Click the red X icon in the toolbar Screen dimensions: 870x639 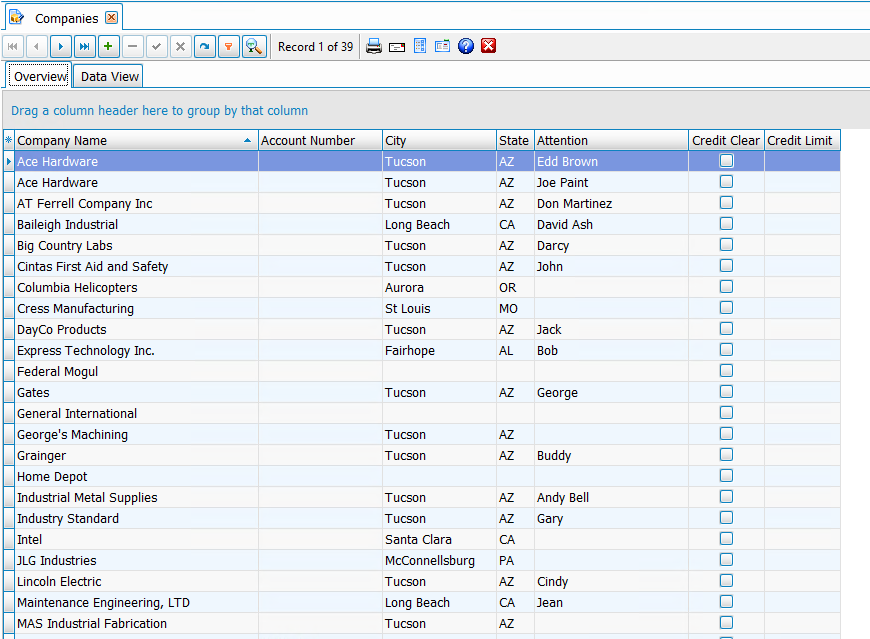[x=488, y=45]
